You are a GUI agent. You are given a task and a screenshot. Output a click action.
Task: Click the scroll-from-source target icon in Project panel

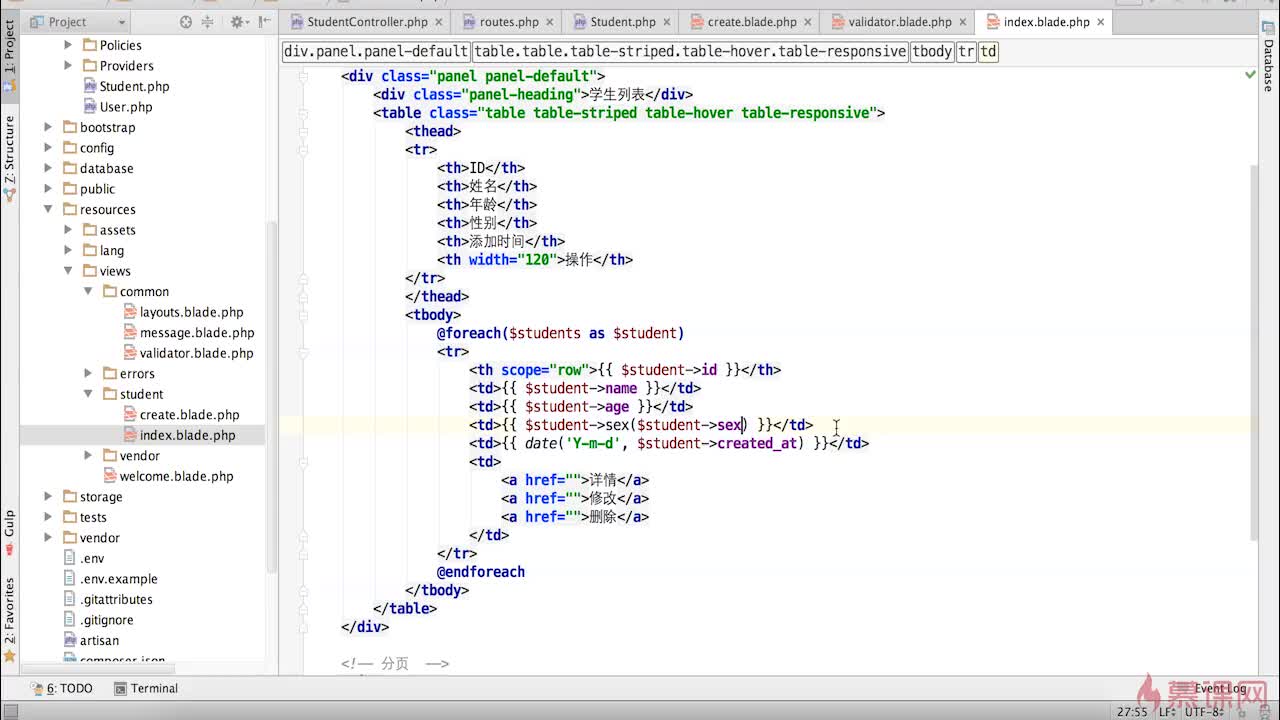pyautogui.click(x=186, y=21)
